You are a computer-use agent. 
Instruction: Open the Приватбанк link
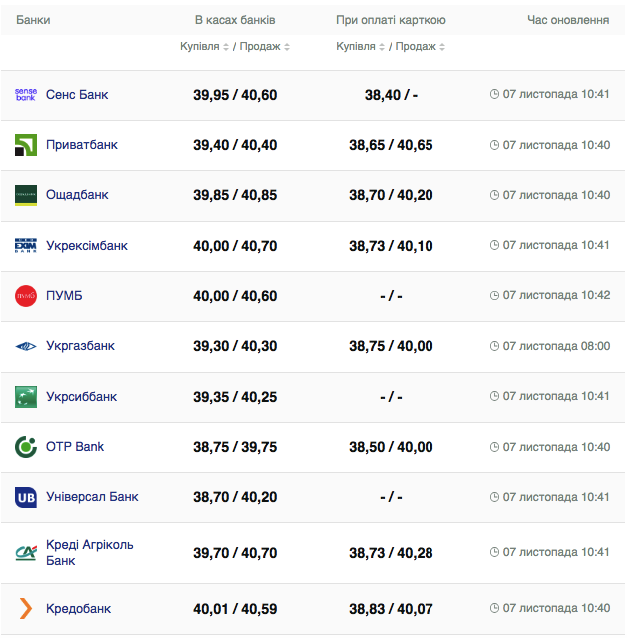(81, 145)
